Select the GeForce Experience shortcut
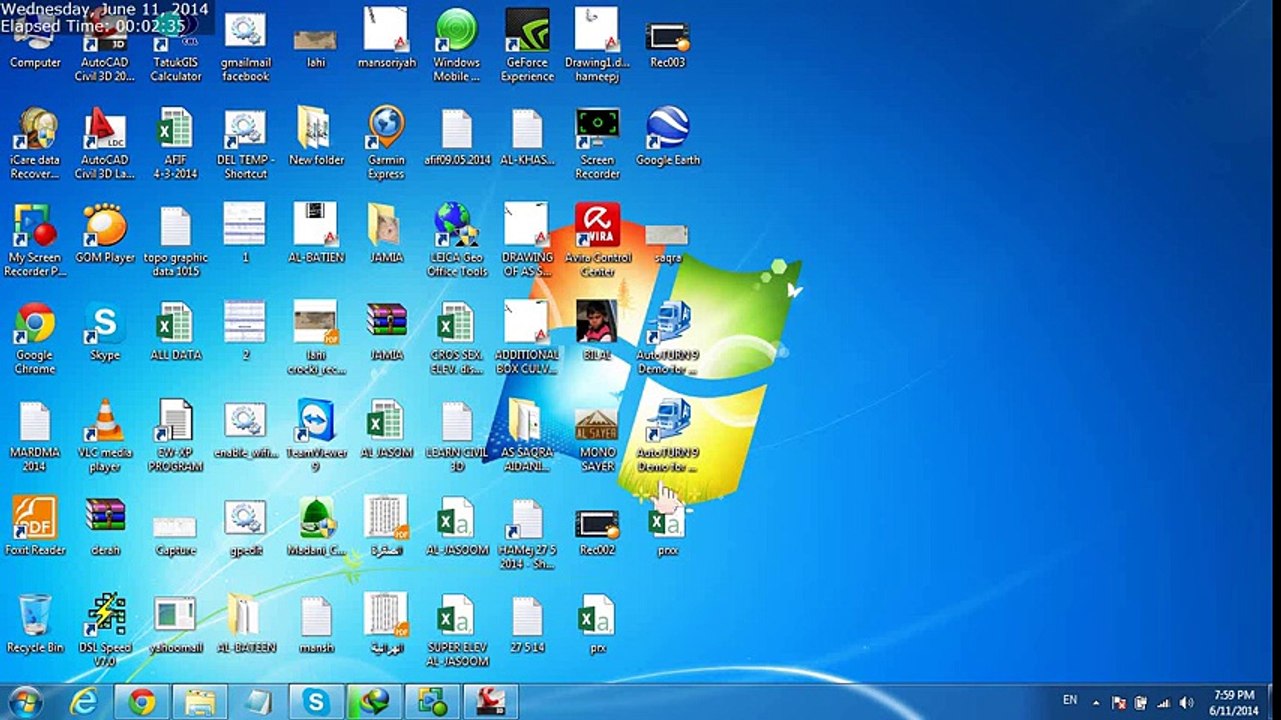Screen dimensions: 1281x720 pyautogui.click(x=527, y=45)
